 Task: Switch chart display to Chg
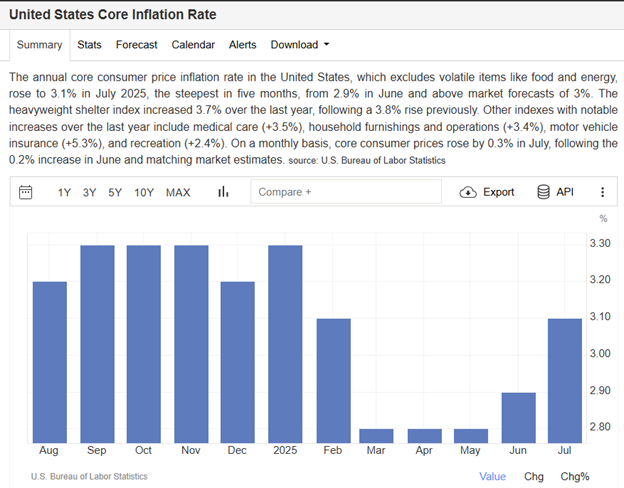[534, 476]
